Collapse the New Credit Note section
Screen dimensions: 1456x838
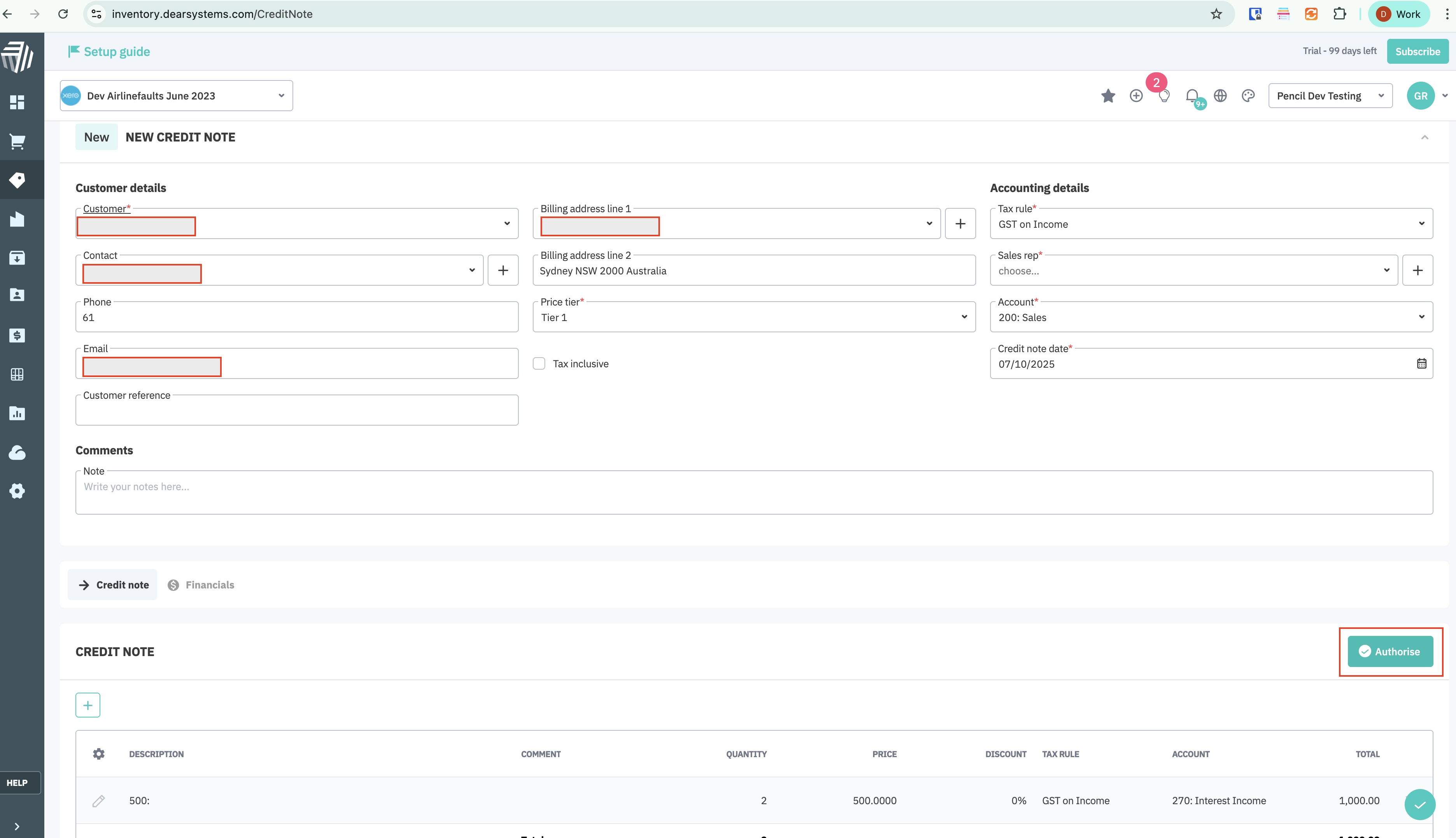(1424, 137)
